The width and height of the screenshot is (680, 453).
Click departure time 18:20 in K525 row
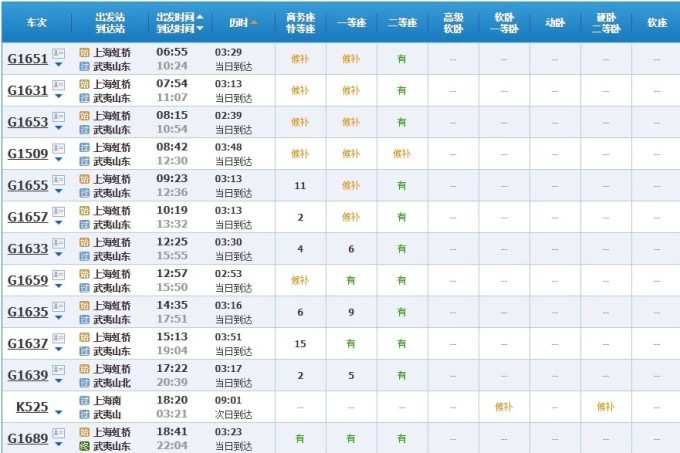(172, 400)
